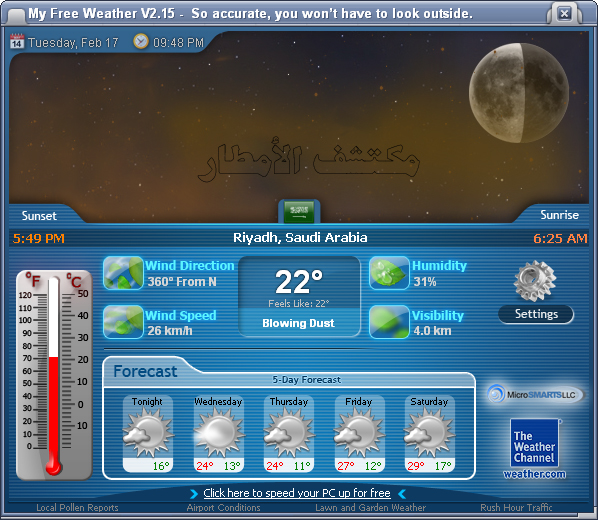The width and height of the screenshot is (598, 520).
Task: Open the Settings gear icon
Action: (535, 281)
